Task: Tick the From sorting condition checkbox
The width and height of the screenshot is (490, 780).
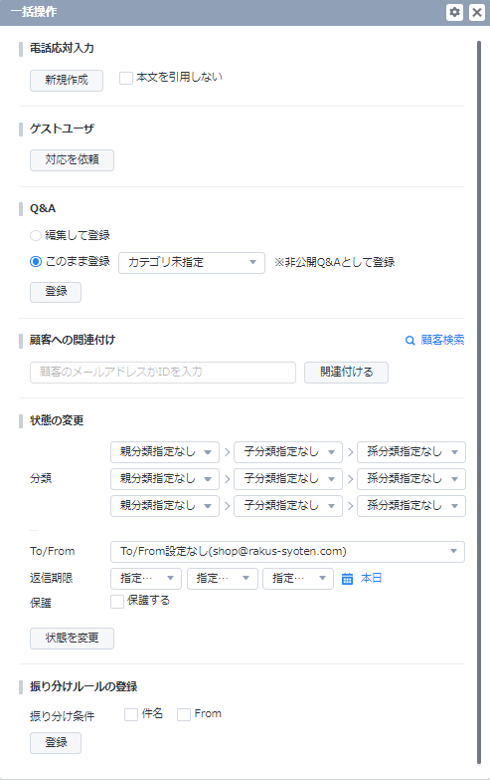Action: [184, 714]
